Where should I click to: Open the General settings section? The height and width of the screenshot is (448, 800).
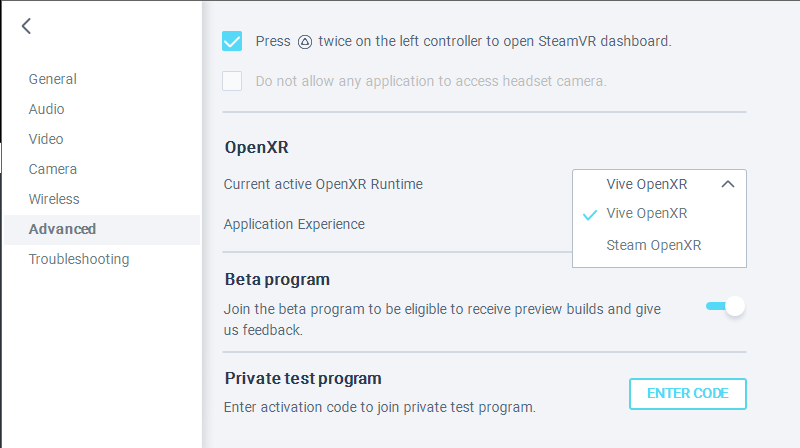tap(53, 79)
